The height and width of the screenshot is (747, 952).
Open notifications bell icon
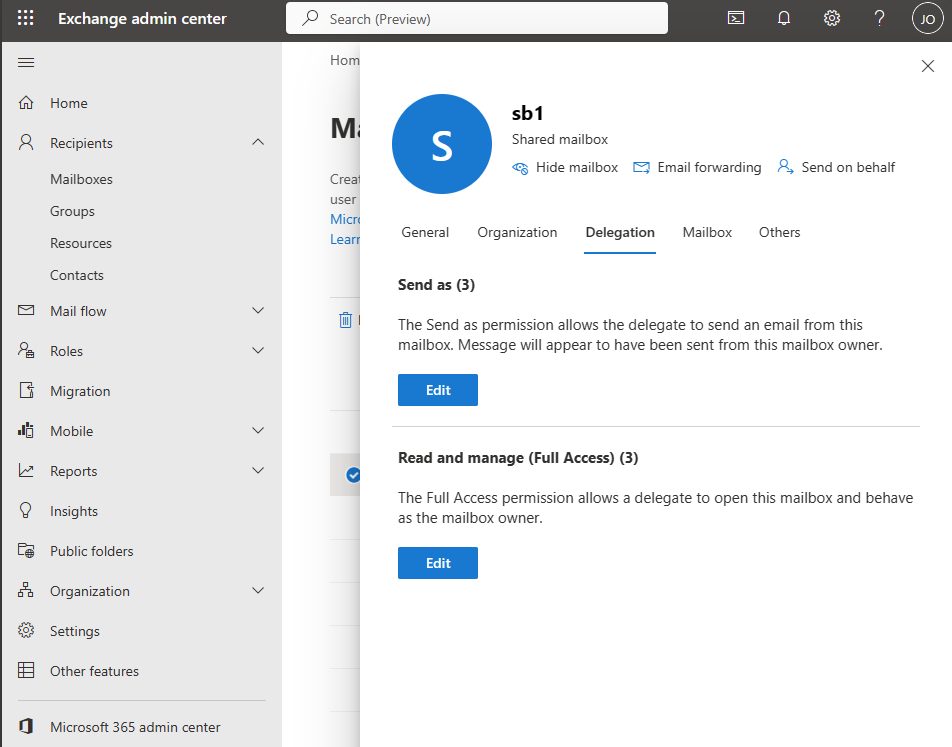coord(784,18)
